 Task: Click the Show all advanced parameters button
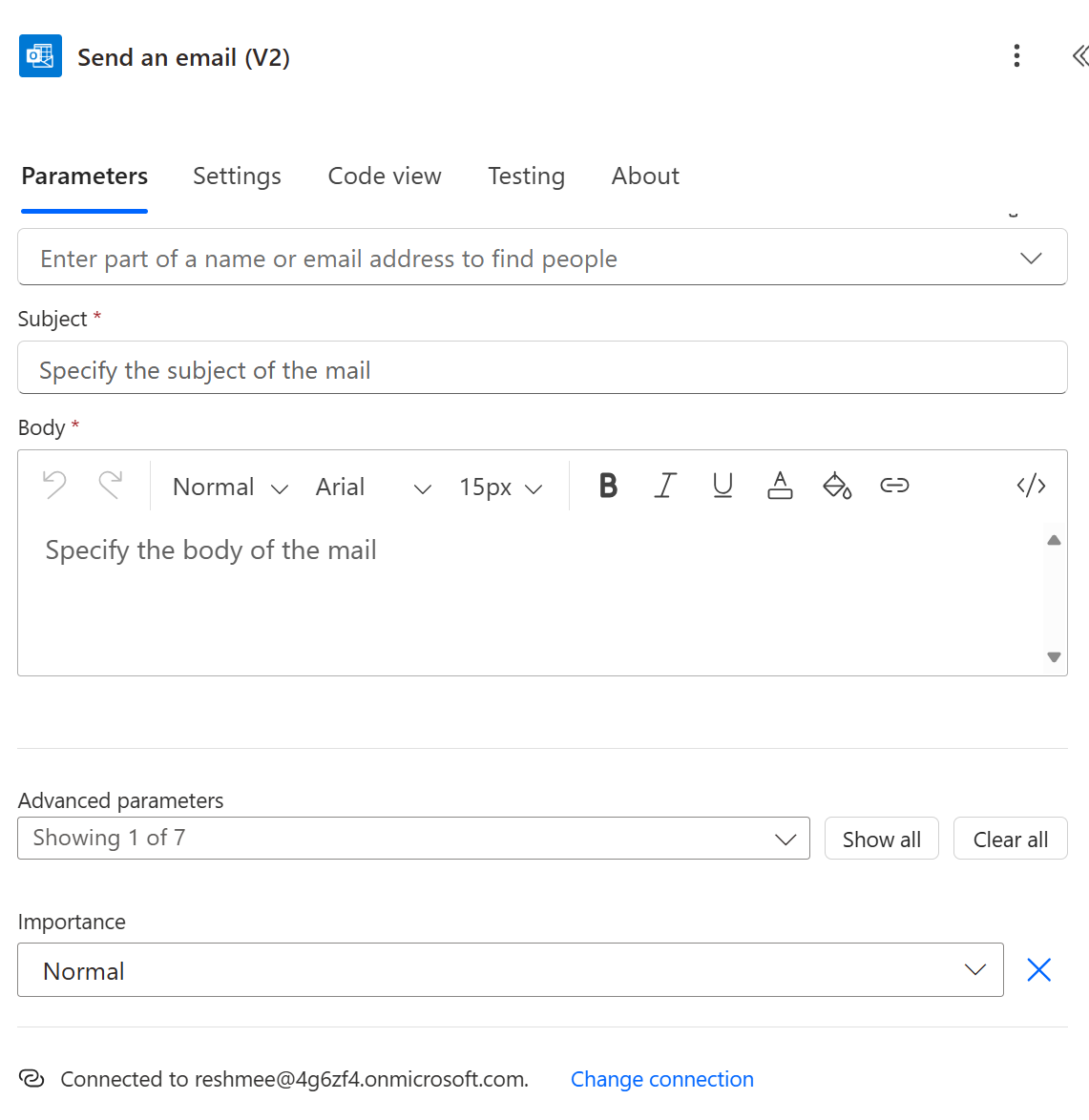click(881, 839)
